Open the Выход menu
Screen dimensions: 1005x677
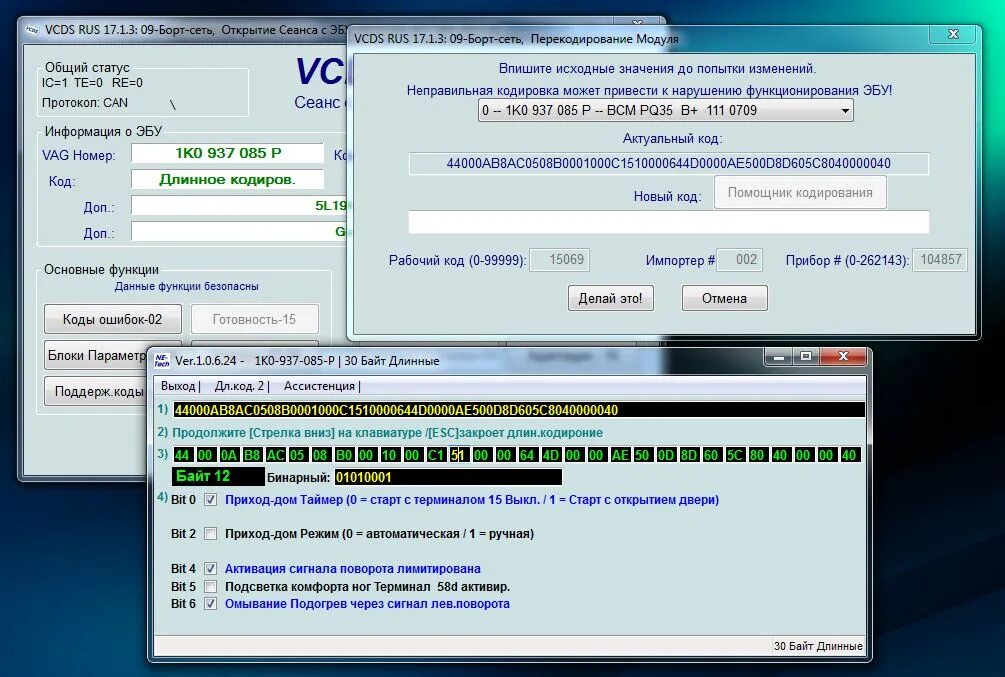pos(178,386)
